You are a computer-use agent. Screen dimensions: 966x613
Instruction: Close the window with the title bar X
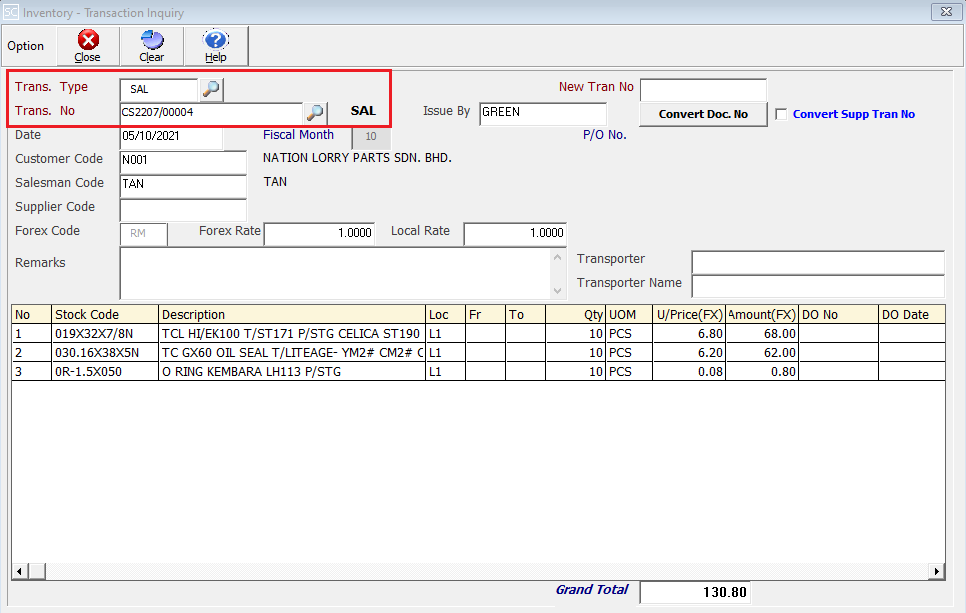click(x=946, y=12)
